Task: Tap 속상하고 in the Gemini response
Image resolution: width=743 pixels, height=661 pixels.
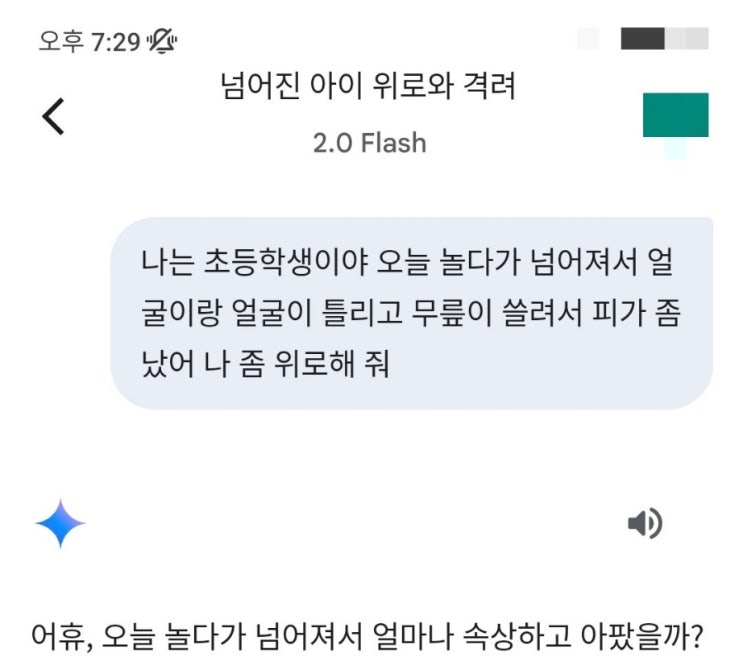Action: click(x=516, y=636)
